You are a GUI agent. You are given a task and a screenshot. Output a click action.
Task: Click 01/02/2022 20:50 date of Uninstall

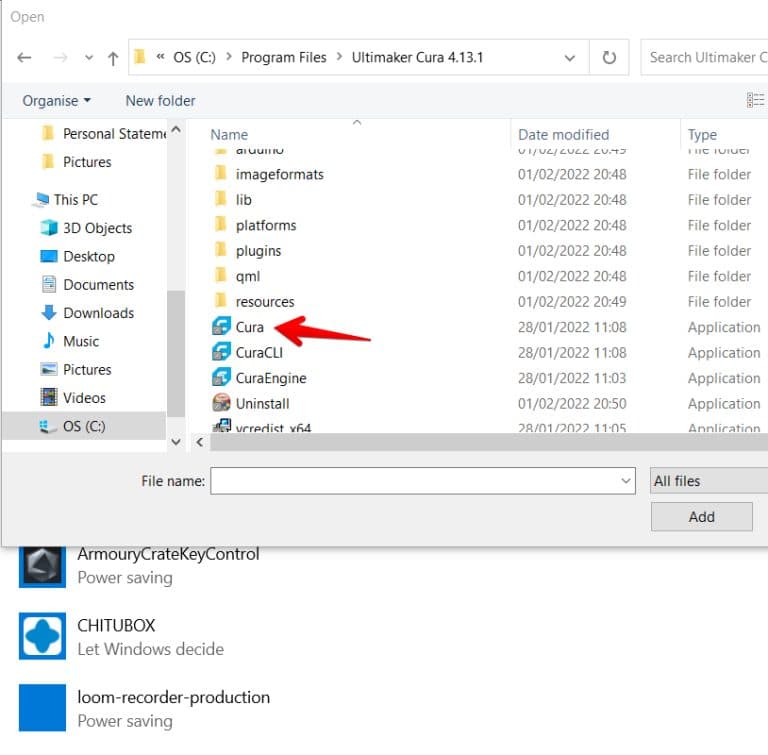(572, 404)
